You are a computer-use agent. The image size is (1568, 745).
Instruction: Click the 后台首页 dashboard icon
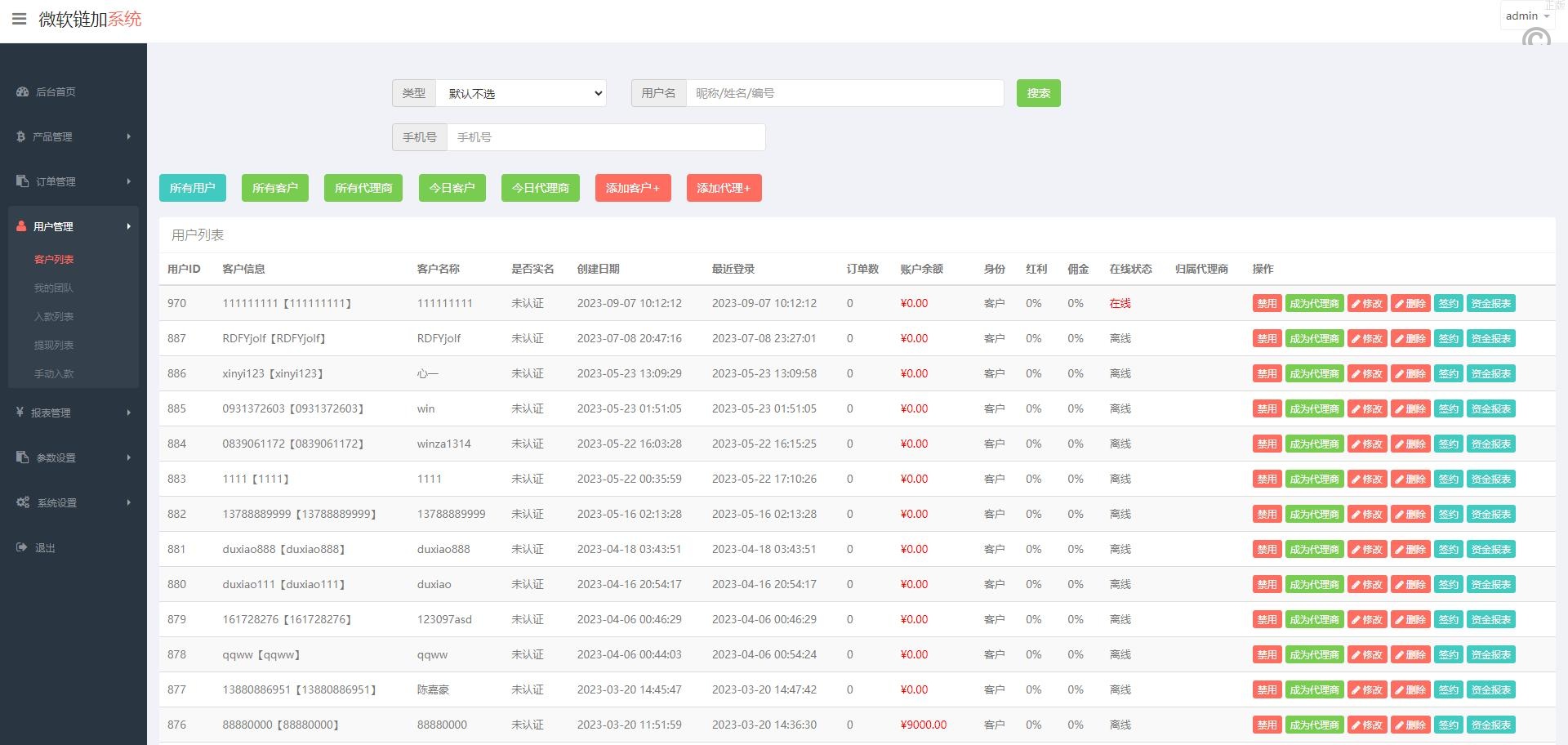click(x=22, y=92)
